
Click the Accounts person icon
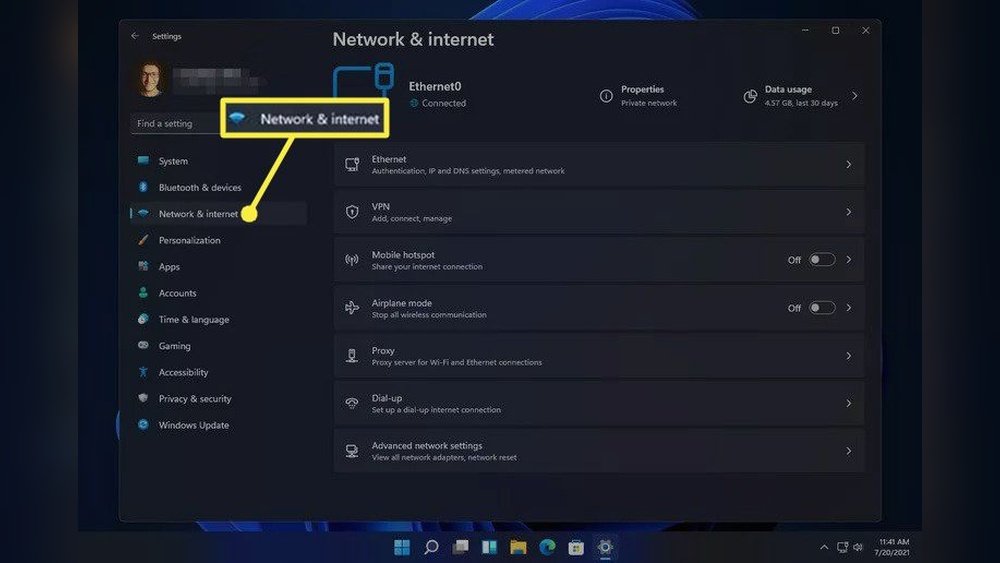click(143, 293)
